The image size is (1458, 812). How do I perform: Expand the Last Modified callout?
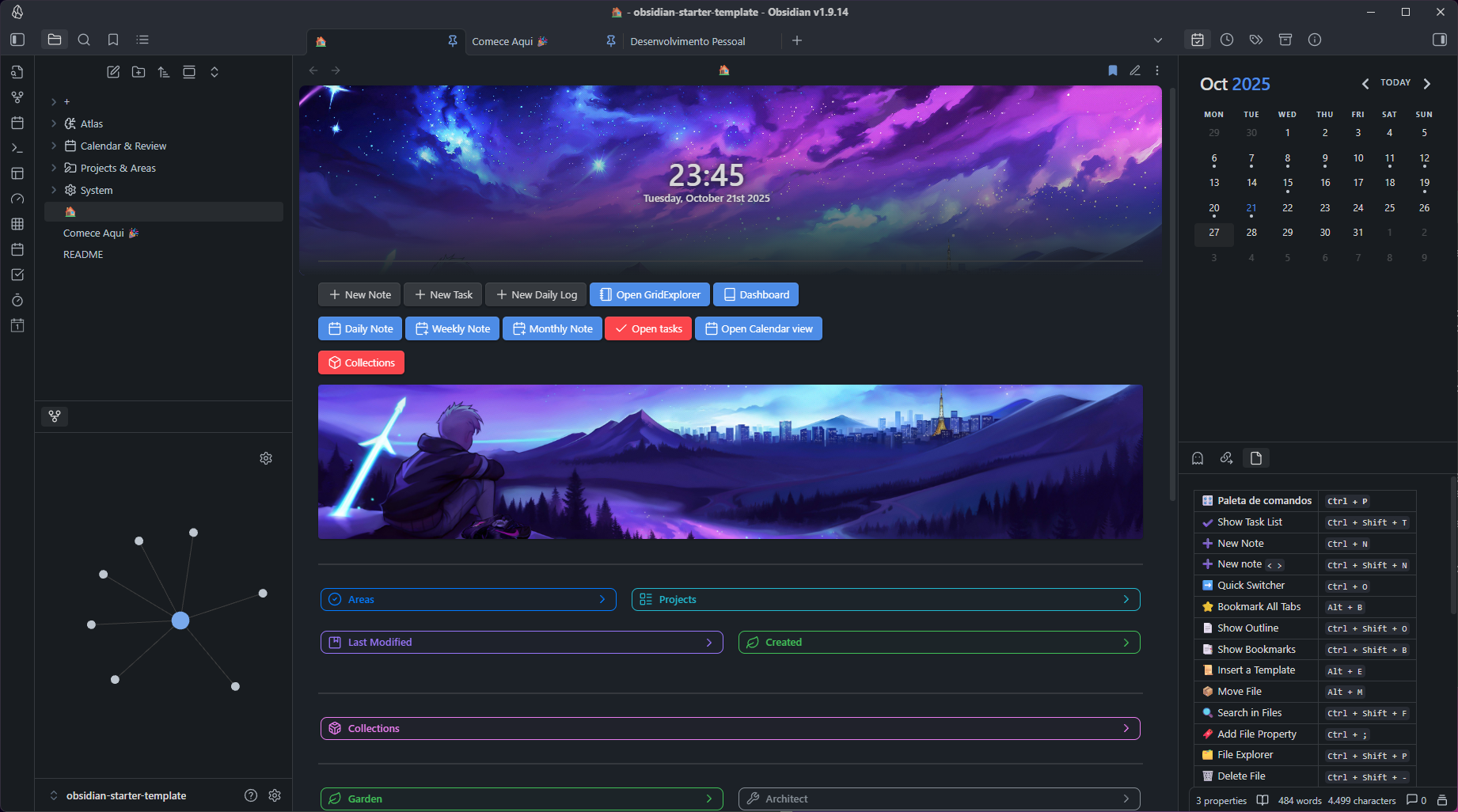click(522, 642)
